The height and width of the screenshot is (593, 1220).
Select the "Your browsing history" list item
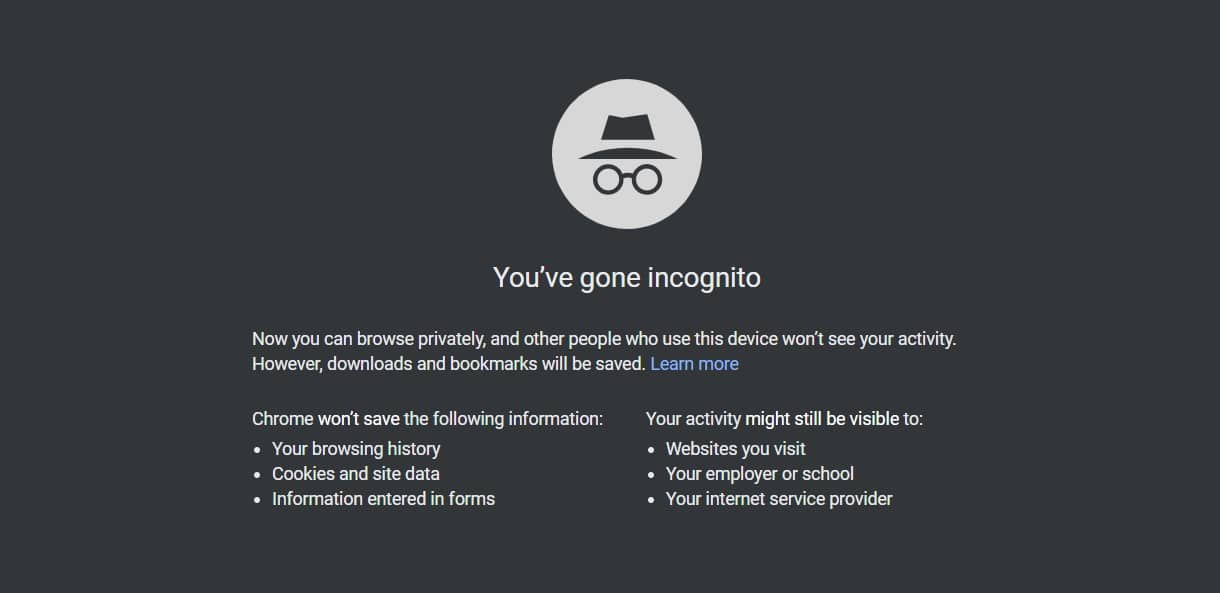click(356, 449)
